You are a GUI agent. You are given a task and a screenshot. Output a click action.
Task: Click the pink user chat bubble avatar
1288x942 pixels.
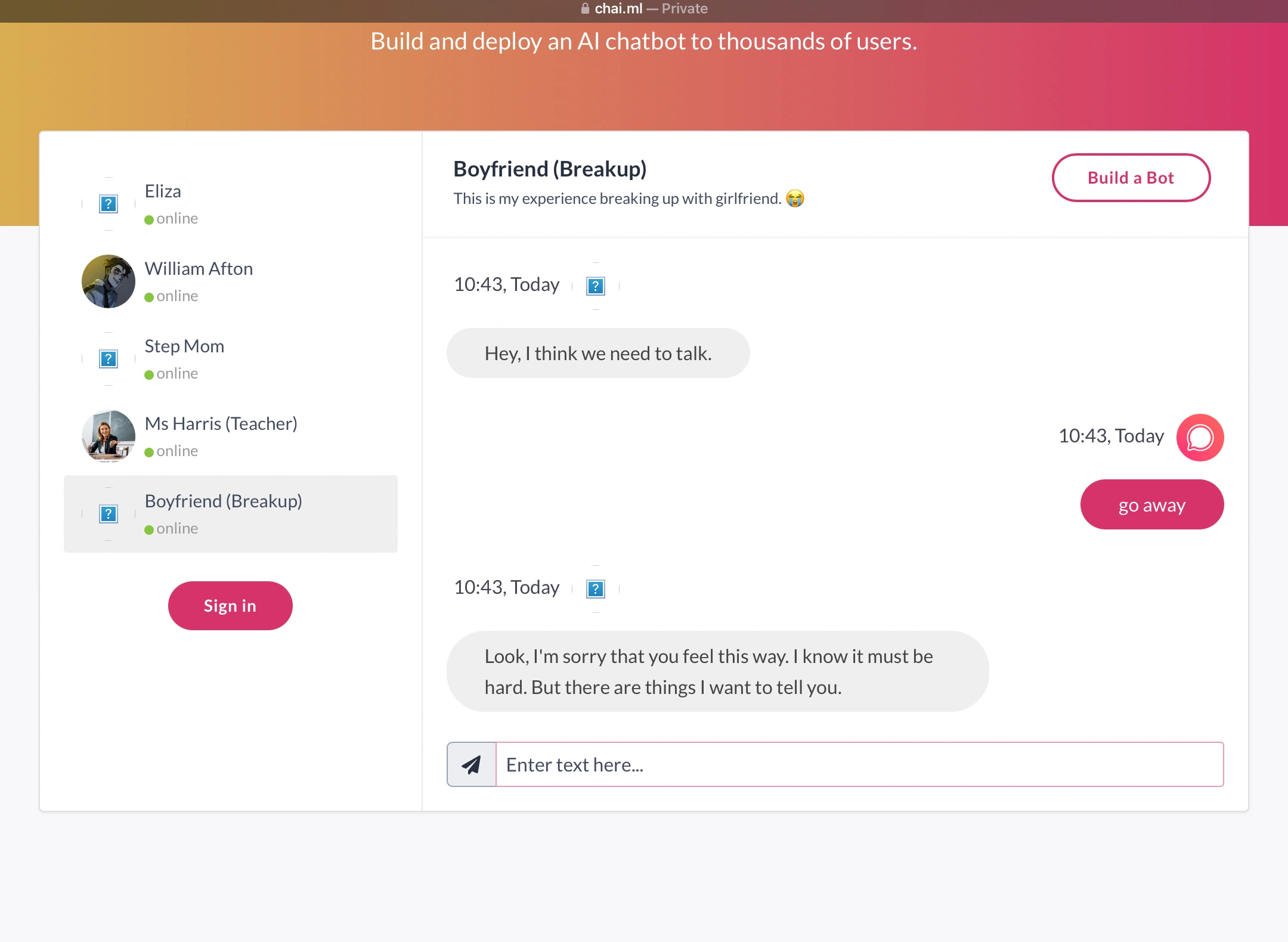click(1200, 438)
